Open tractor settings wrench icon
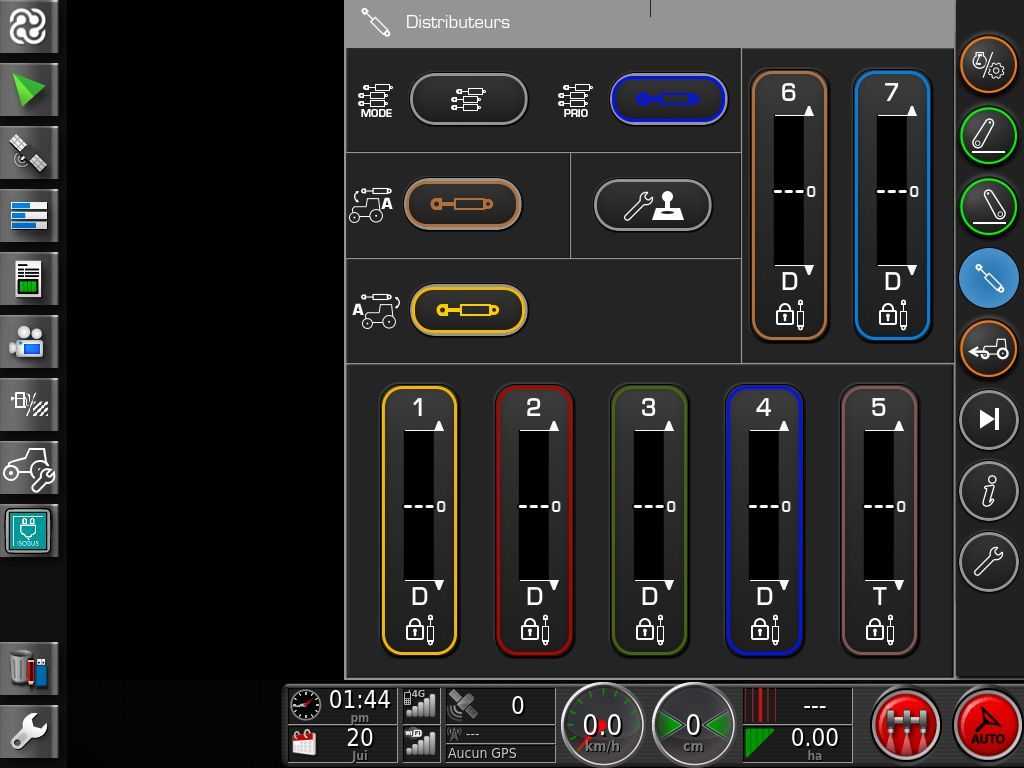 [x=29, y=467]
